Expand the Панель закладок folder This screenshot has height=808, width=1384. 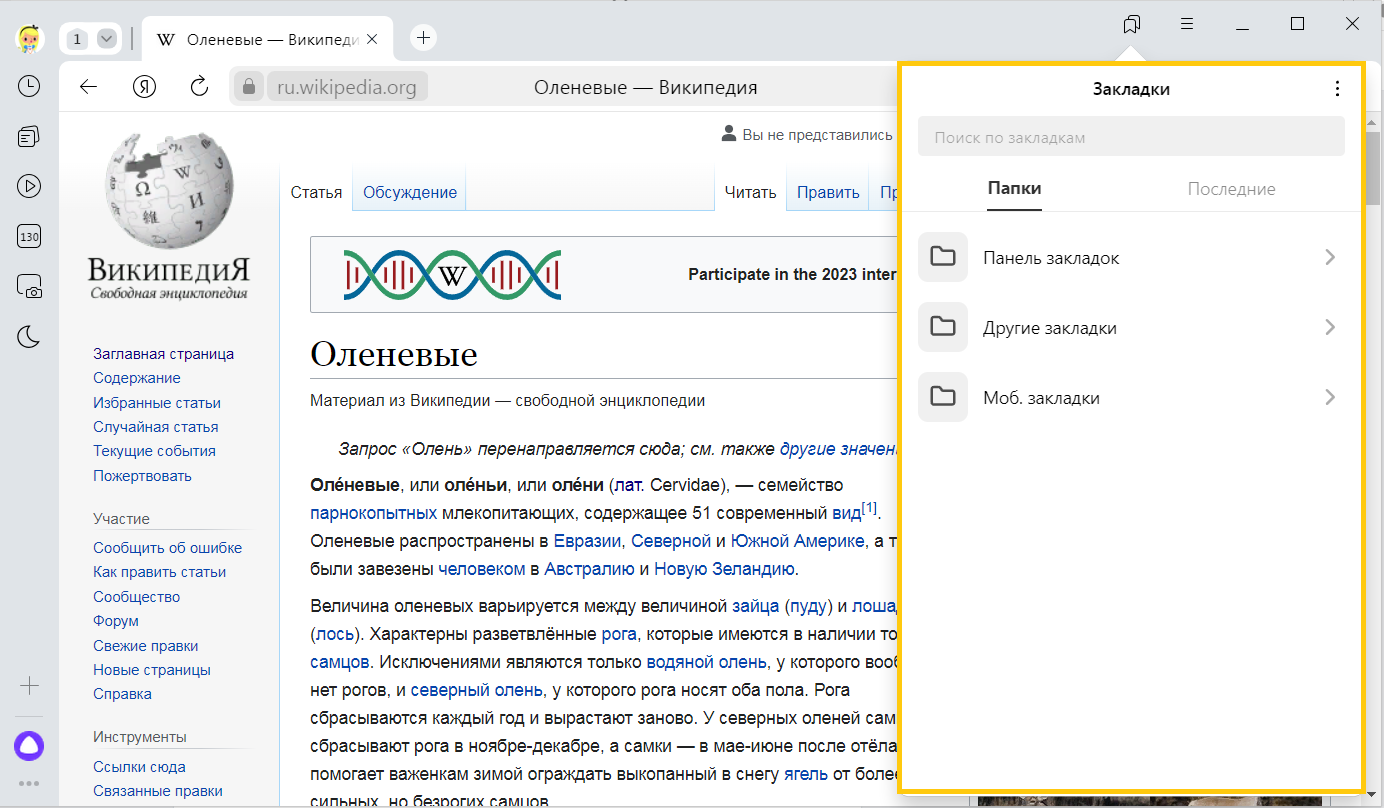(1130, 258)
